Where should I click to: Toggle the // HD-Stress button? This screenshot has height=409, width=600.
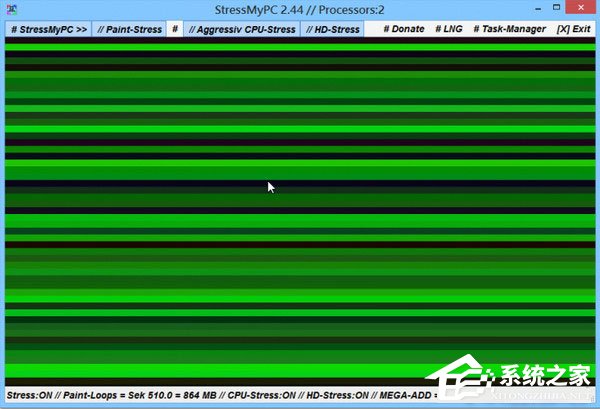pyautogui.click(x=333, y=29)
